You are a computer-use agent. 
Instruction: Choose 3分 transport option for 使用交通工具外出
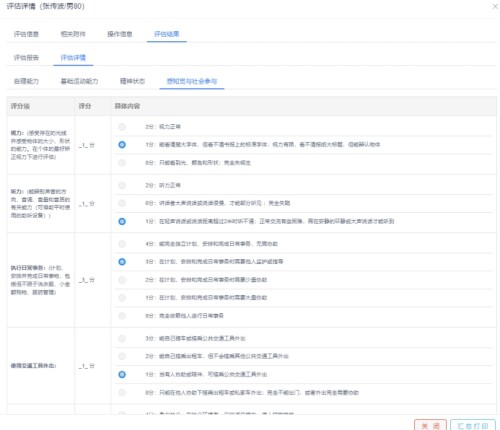pyautogui.click(x=122, y=339)
